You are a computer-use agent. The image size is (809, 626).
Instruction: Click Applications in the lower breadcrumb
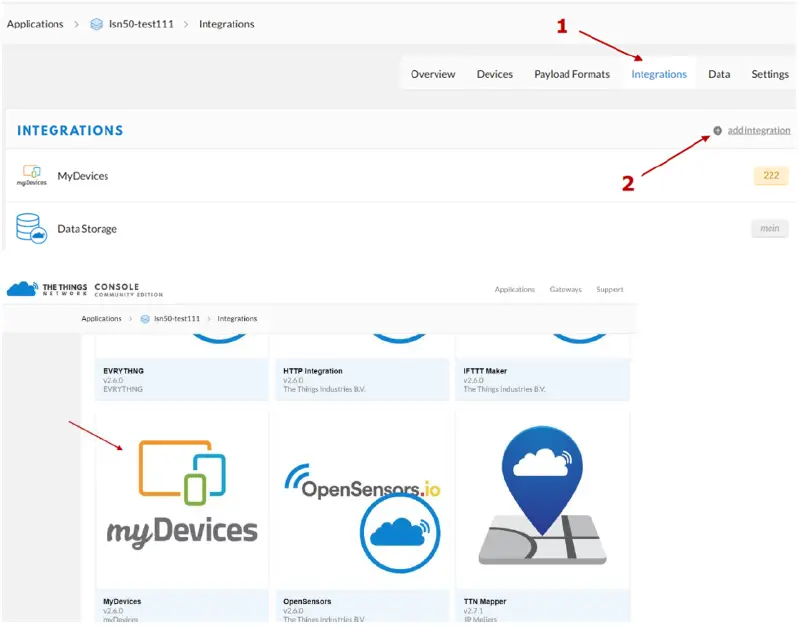click(x=101, y=318)
